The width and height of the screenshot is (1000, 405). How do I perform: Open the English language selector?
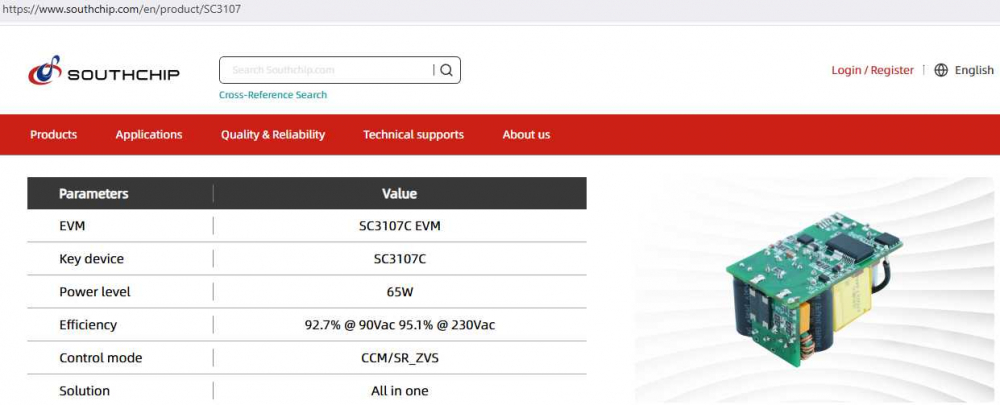point(974,70)
